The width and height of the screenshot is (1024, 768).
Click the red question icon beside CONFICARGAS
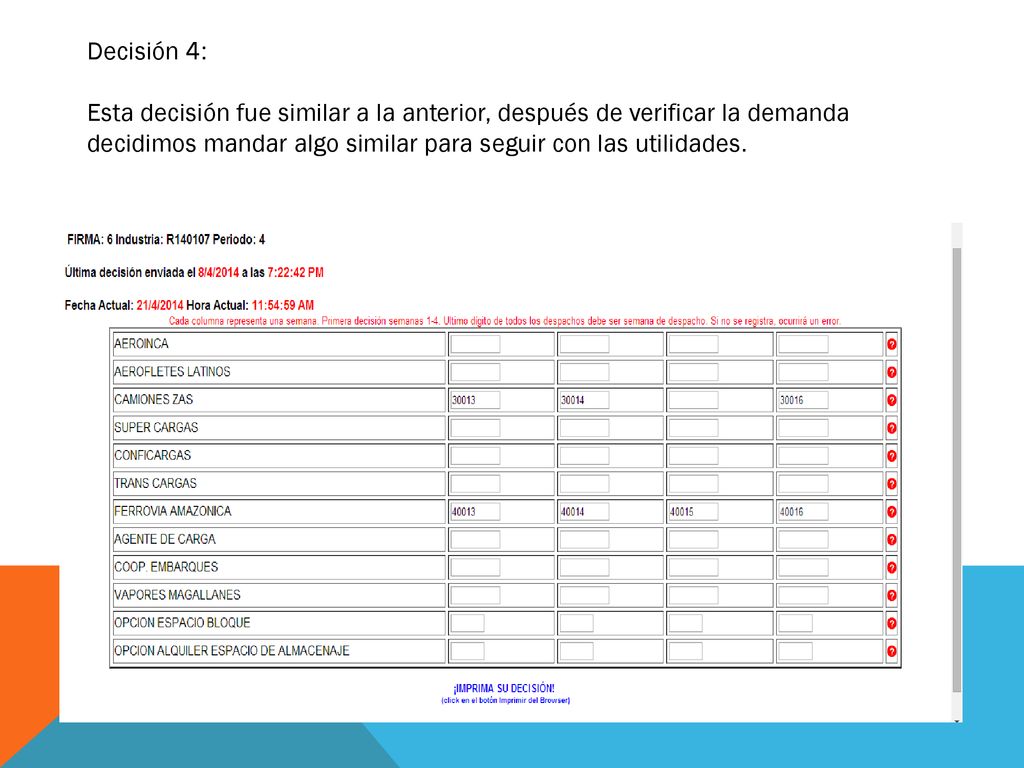[x=891, y=456]
